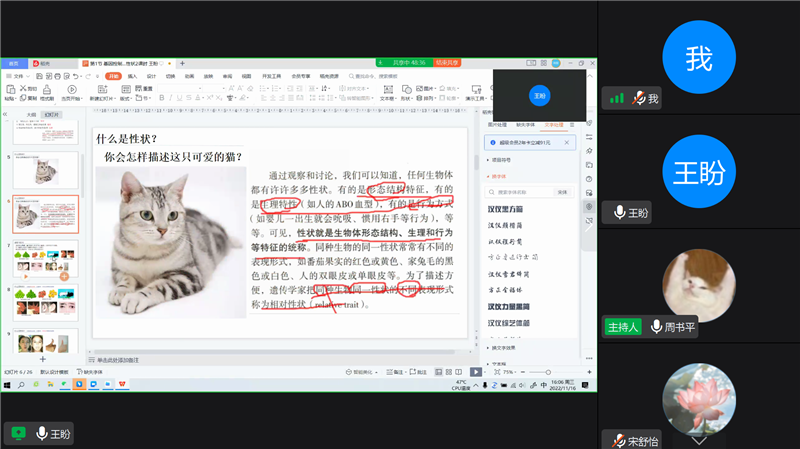Viewport: 800px width, 449px height.
Task: Toggle superscript X² formatting
Action: point(210,97)
